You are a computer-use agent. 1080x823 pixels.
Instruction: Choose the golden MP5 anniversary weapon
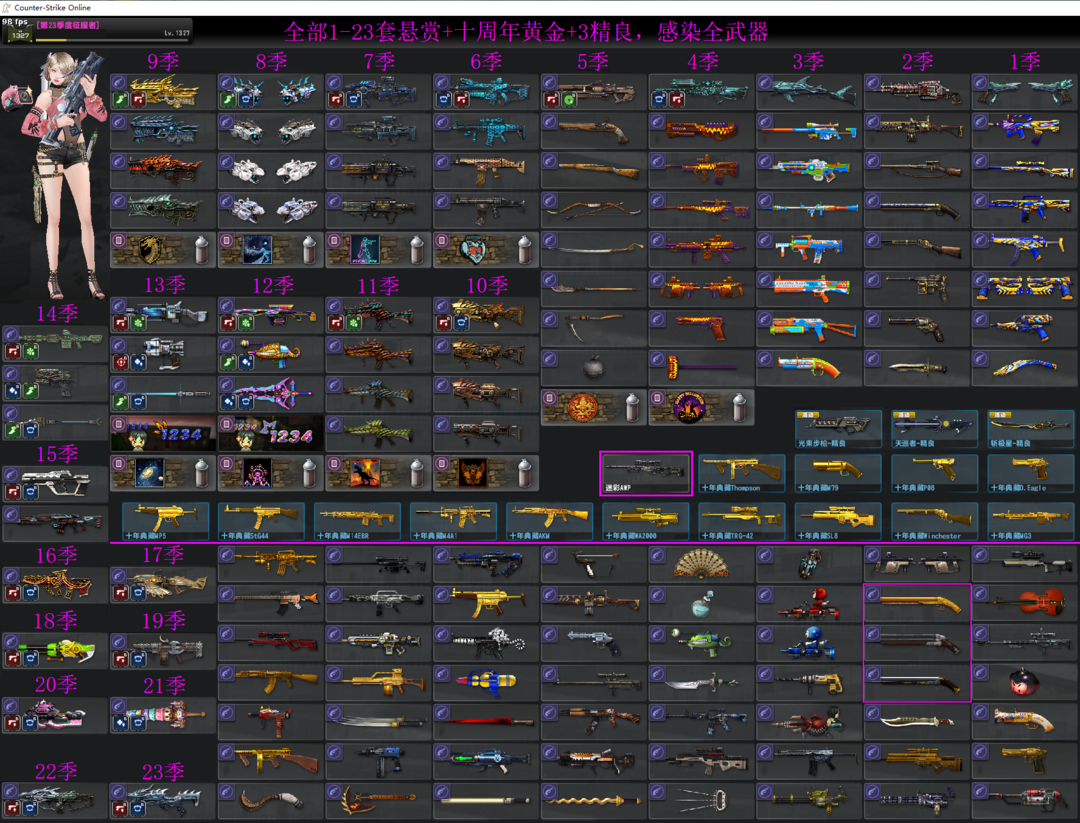165,520
